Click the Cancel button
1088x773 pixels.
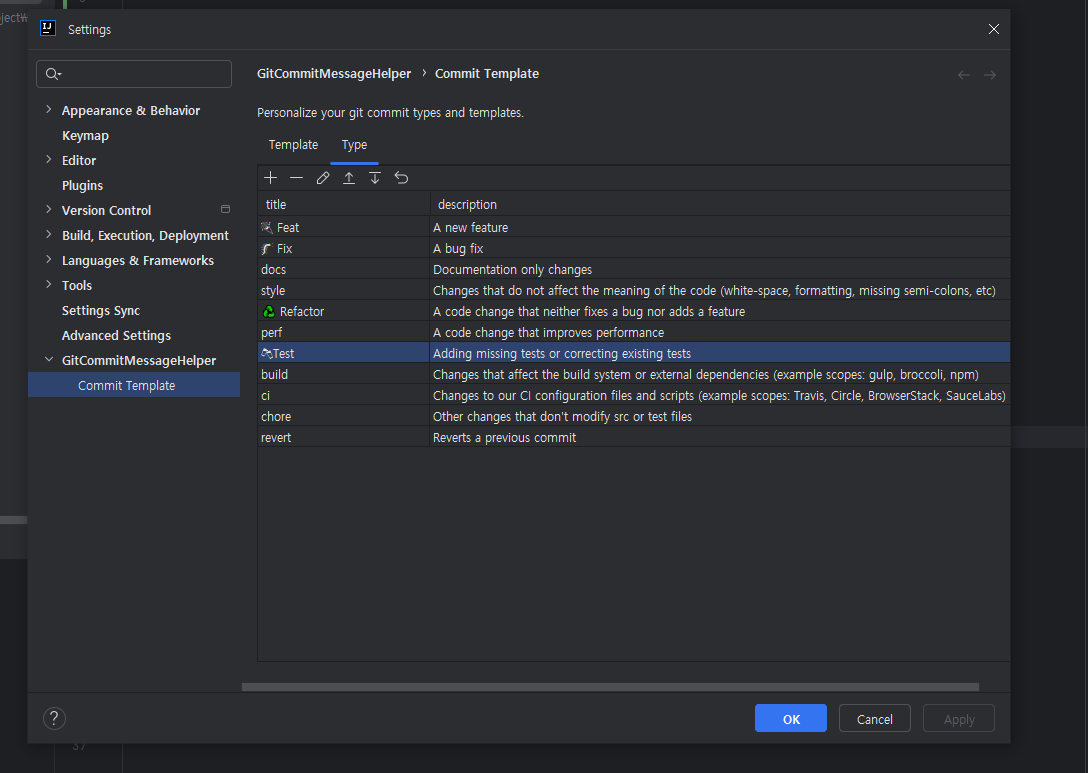[874, 718]
